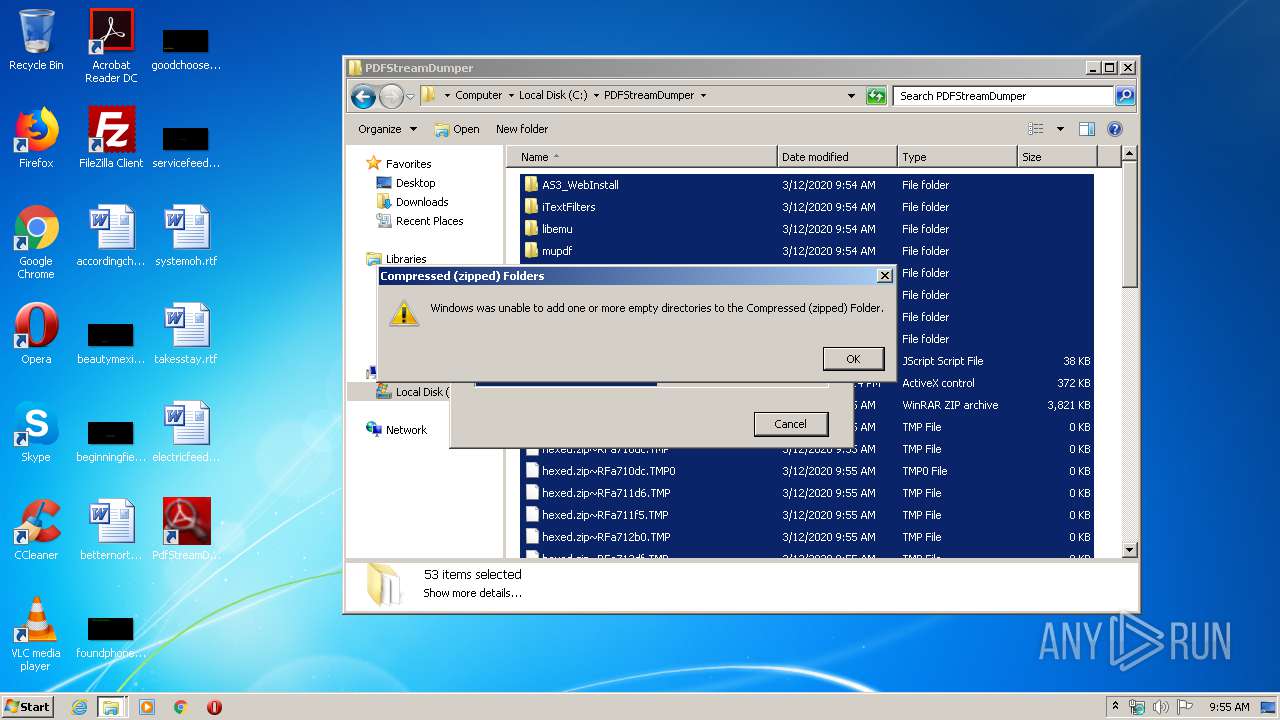Click the taskbar clock 9:55 AM
This screenshot has height=720, width=1280.
(x=1229, y=707)
